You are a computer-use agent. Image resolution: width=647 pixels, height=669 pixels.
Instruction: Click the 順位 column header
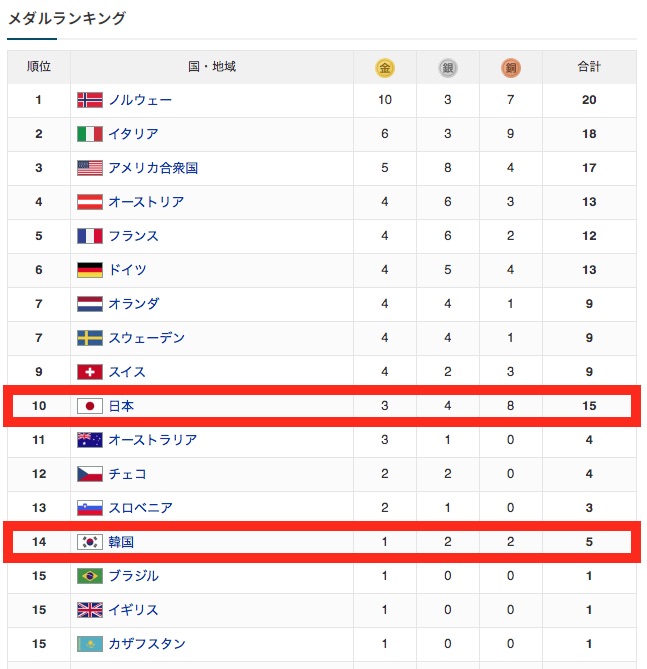pos(39,67)
